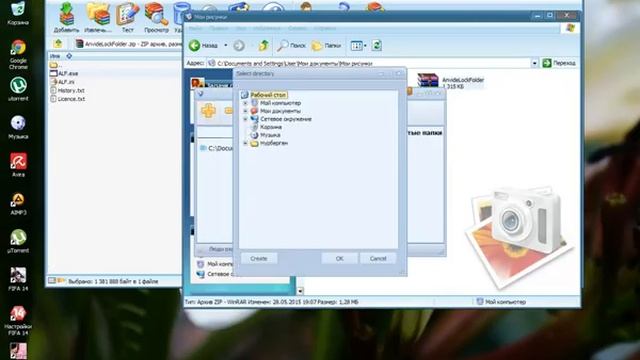Expand the Мои документы tree node
The width and height of the screenshot is (640, 360).
(245, 111)
